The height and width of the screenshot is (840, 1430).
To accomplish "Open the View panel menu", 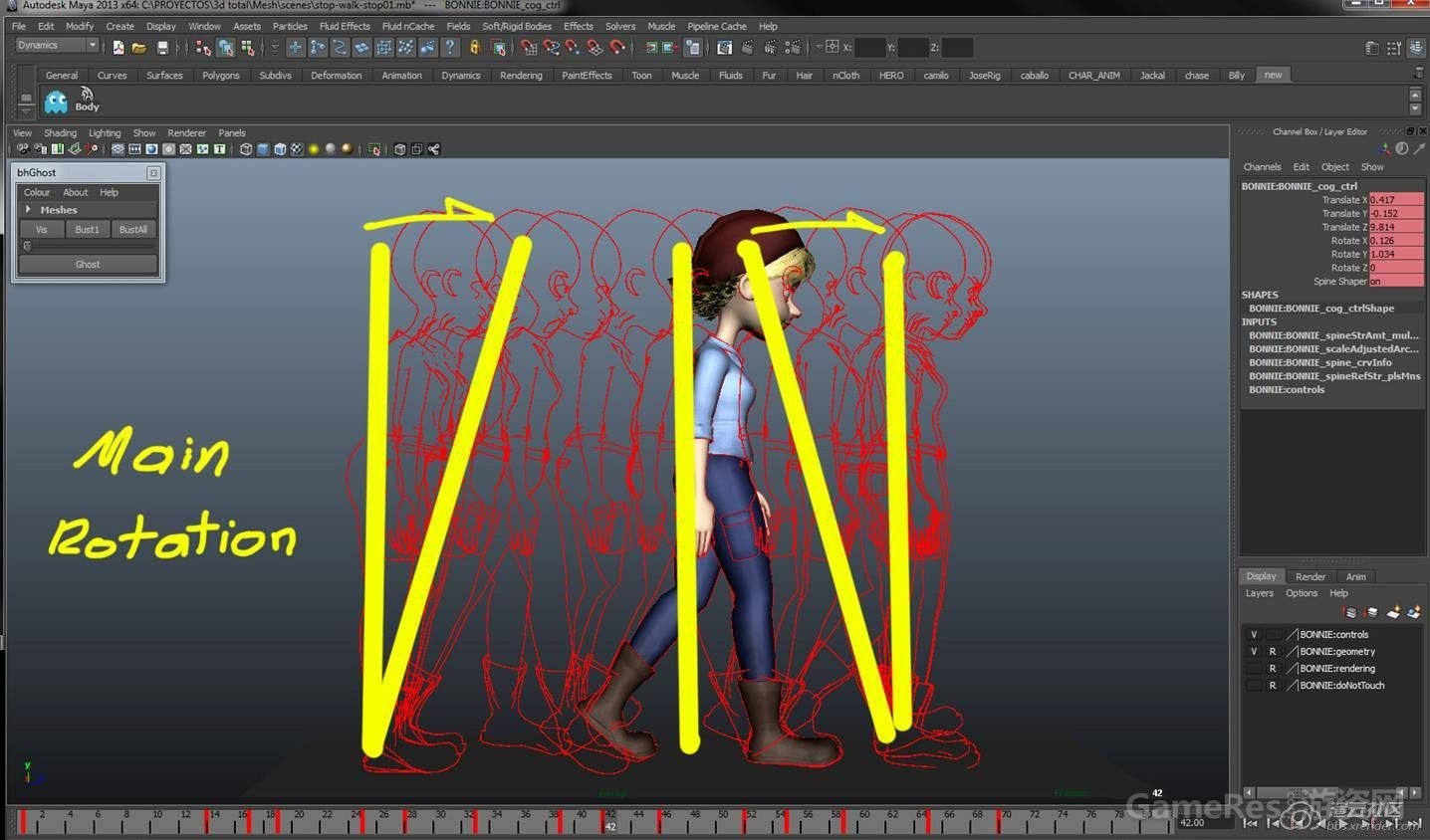I will 22,132.
